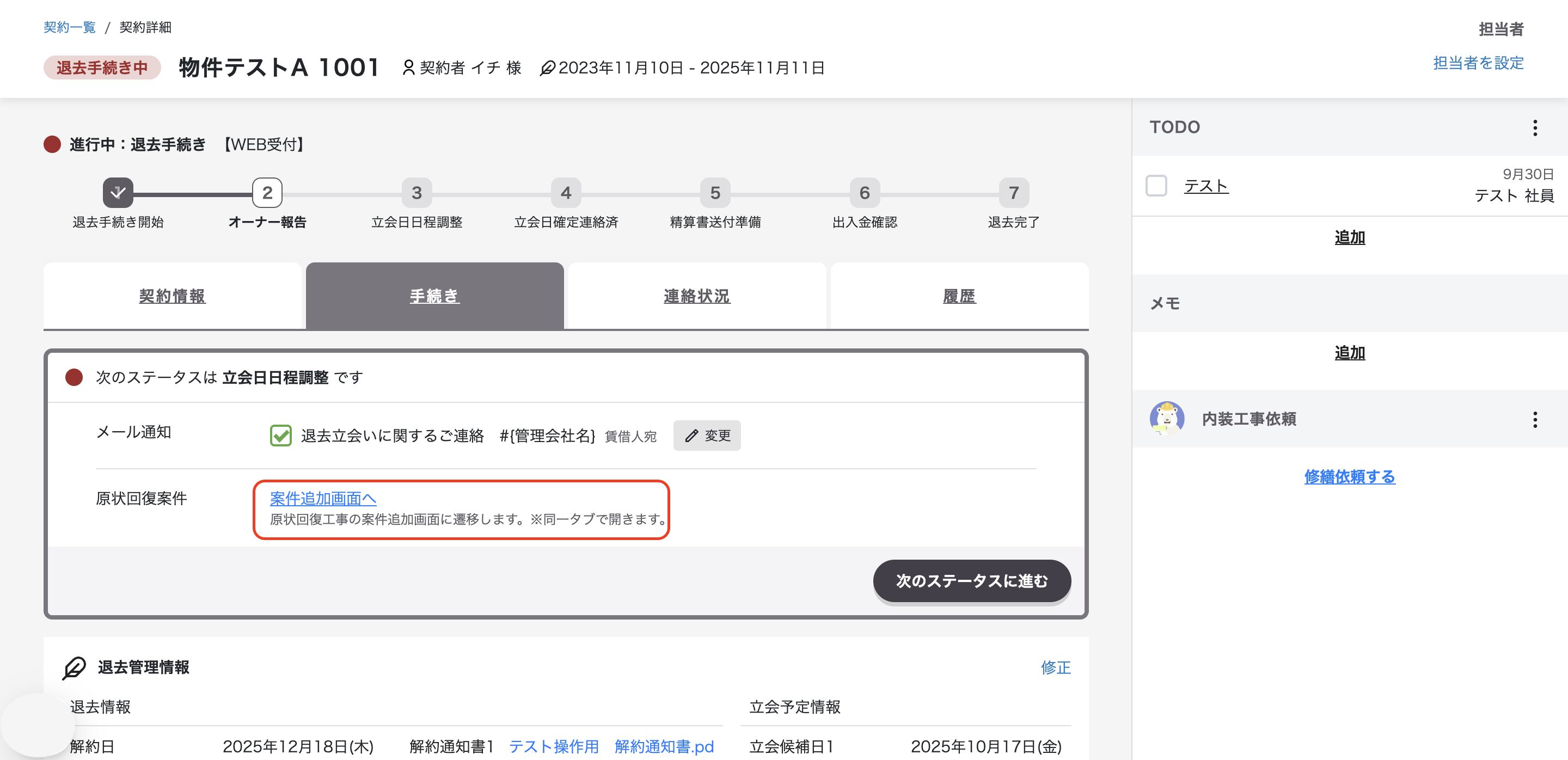Select step 2 オーナー報告
The image size is (1568, 760).
point(267,193)
